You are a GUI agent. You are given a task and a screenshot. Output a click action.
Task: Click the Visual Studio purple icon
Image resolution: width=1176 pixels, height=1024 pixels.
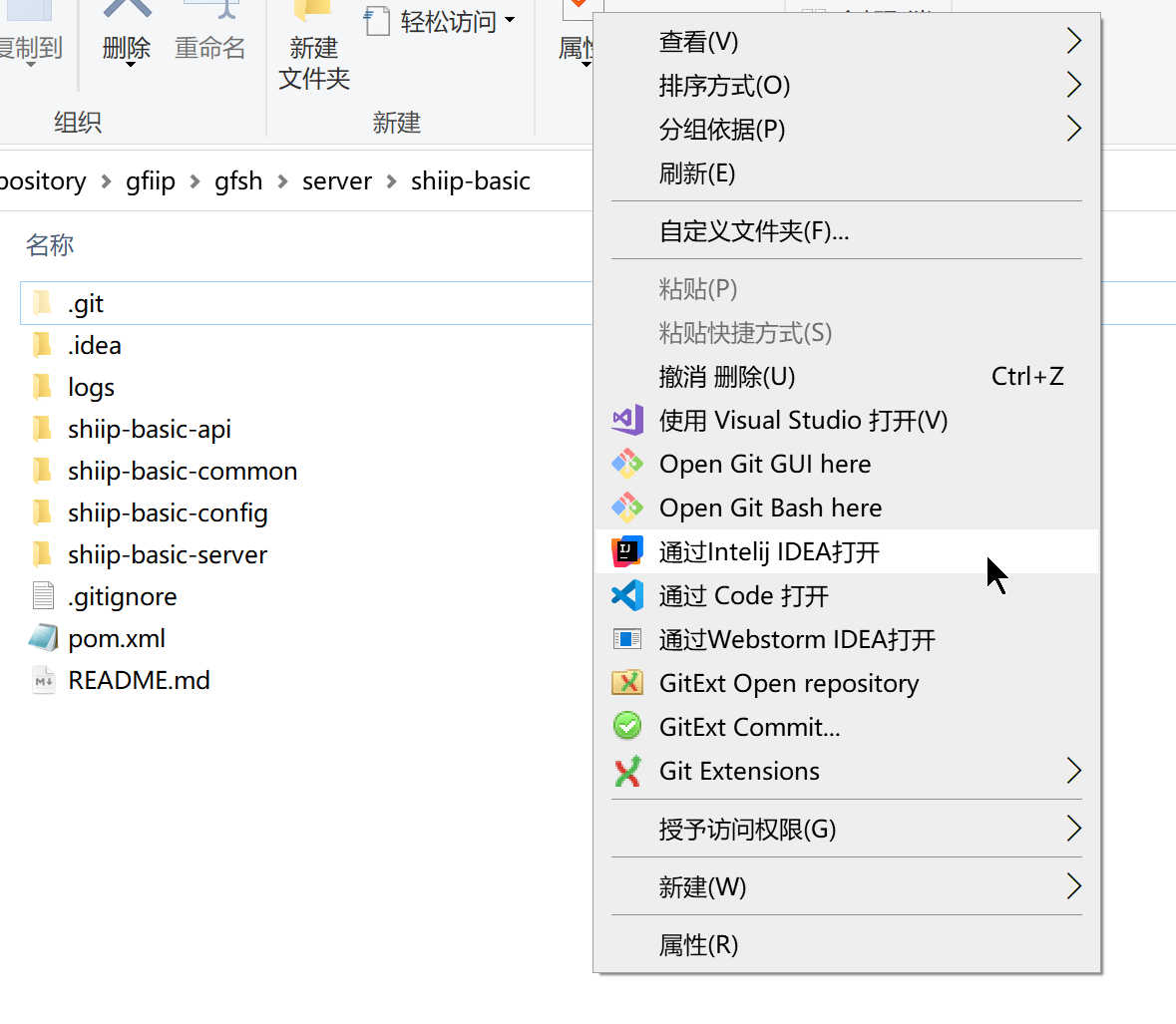pos(627,420)
